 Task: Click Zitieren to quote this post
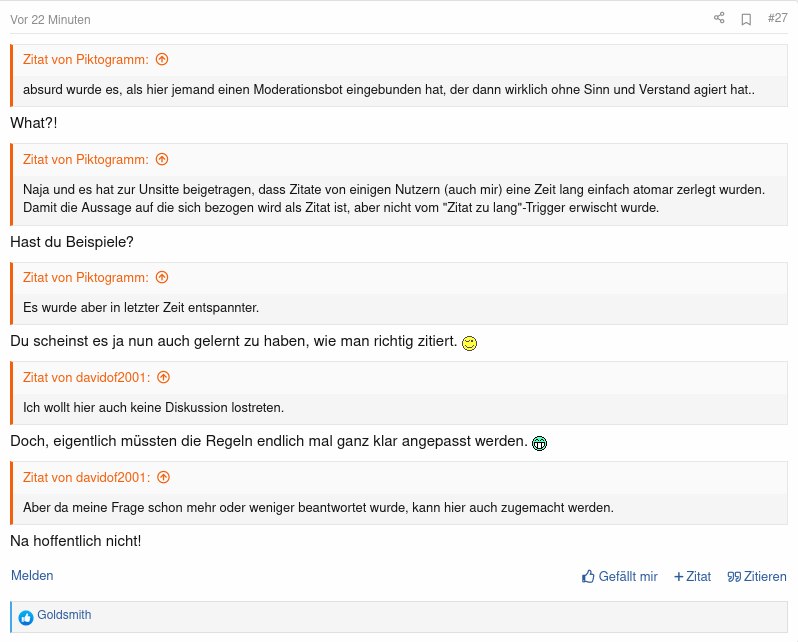pyautogui.click(x=757, y=576)
